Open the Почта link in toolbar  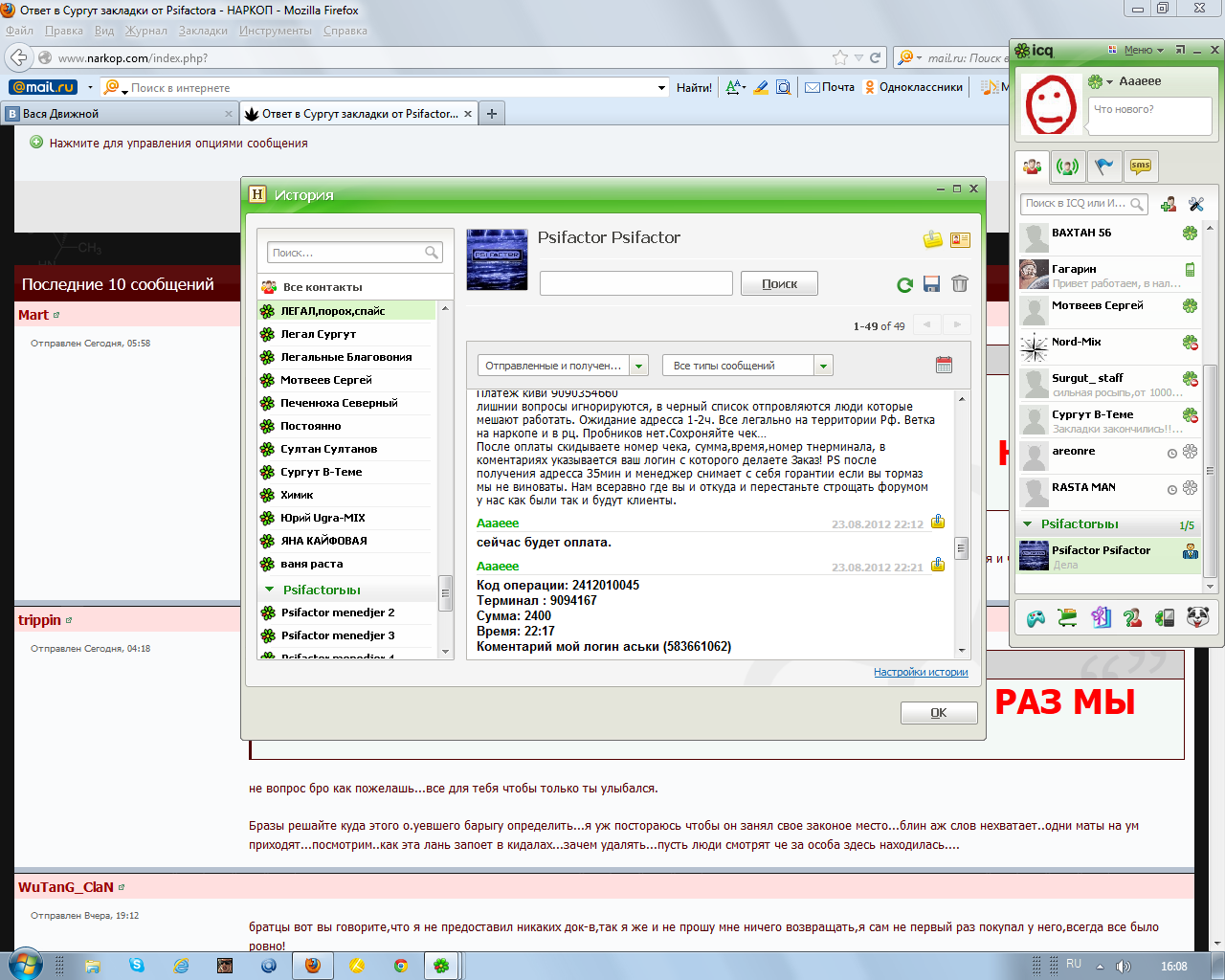point(830,87)
